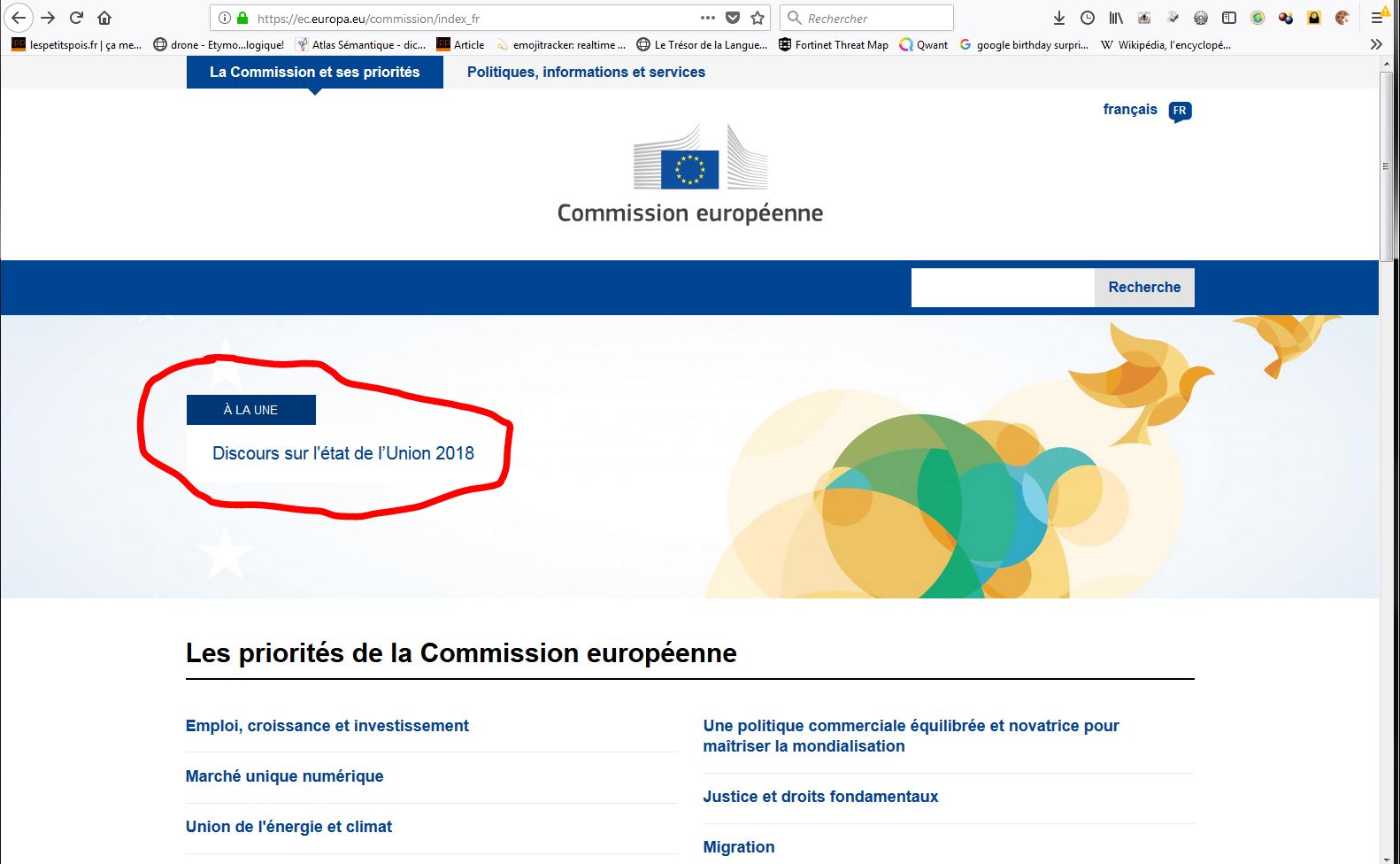Focus the Rechercher browser search box
Image resolution: width=1400 pixels, height=864 pixels.
867,18
